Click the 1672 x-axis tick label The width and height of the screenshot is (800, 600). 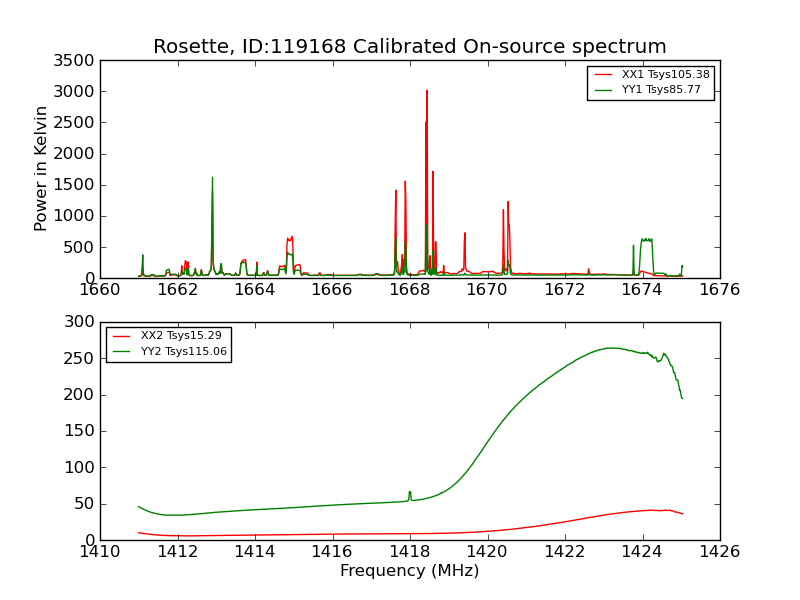(x=565, y=290)
